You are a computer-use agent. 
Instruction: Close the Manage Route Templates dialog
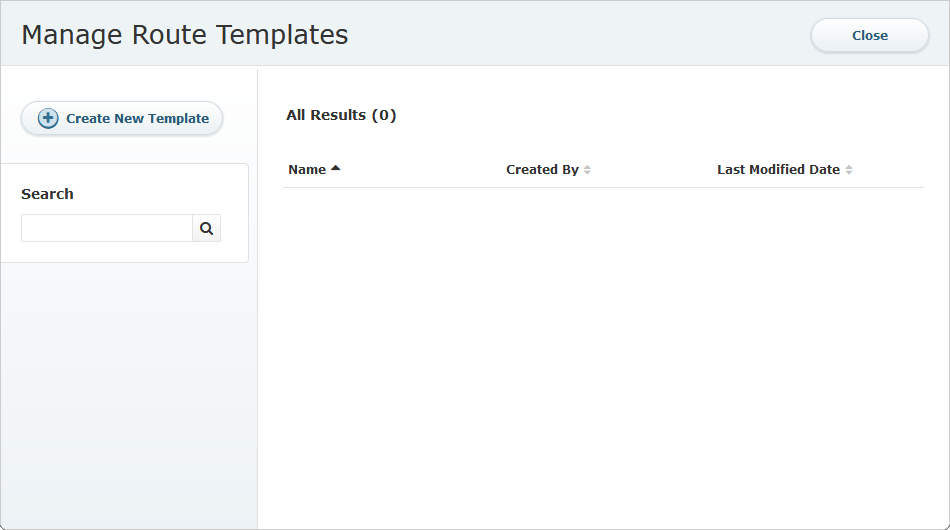click(x=869, y=35)
